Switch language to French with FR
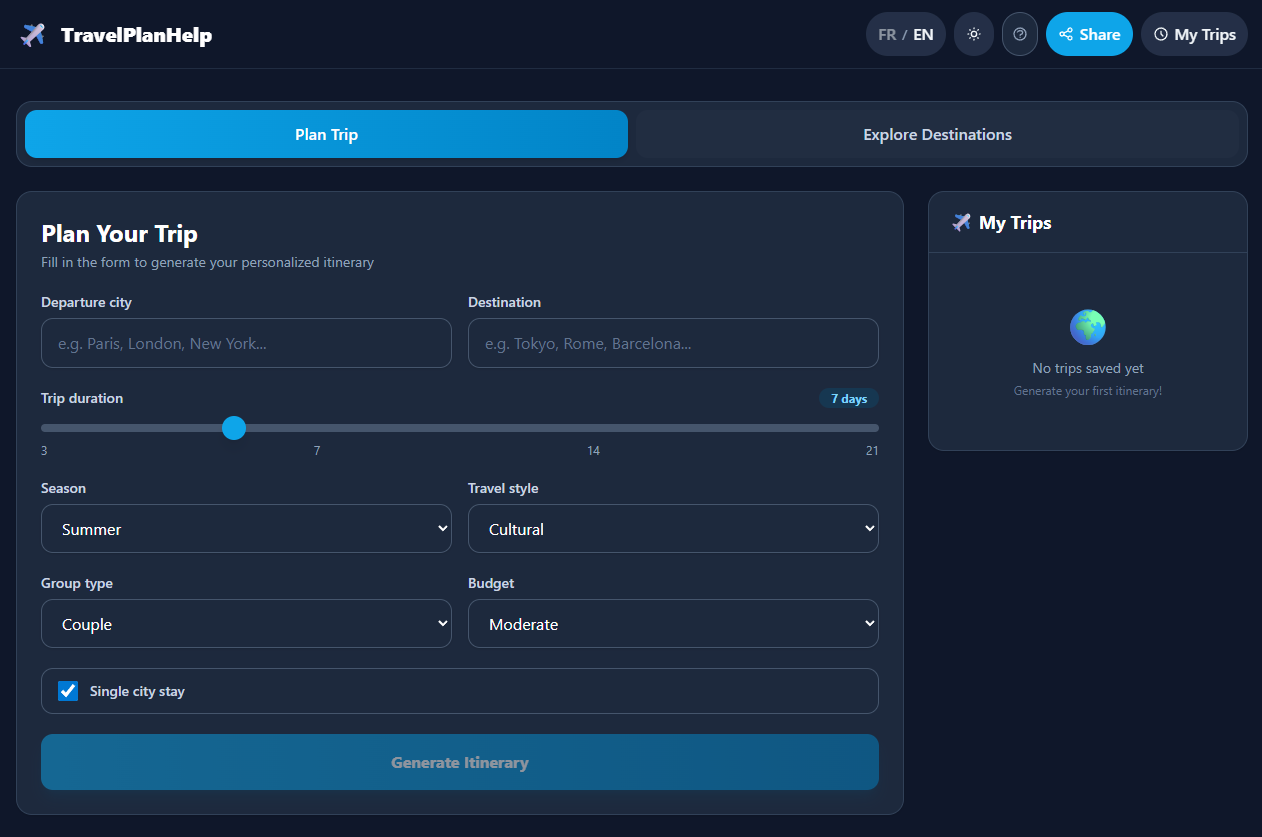1262x837 pixels. (x=886, y=34)
